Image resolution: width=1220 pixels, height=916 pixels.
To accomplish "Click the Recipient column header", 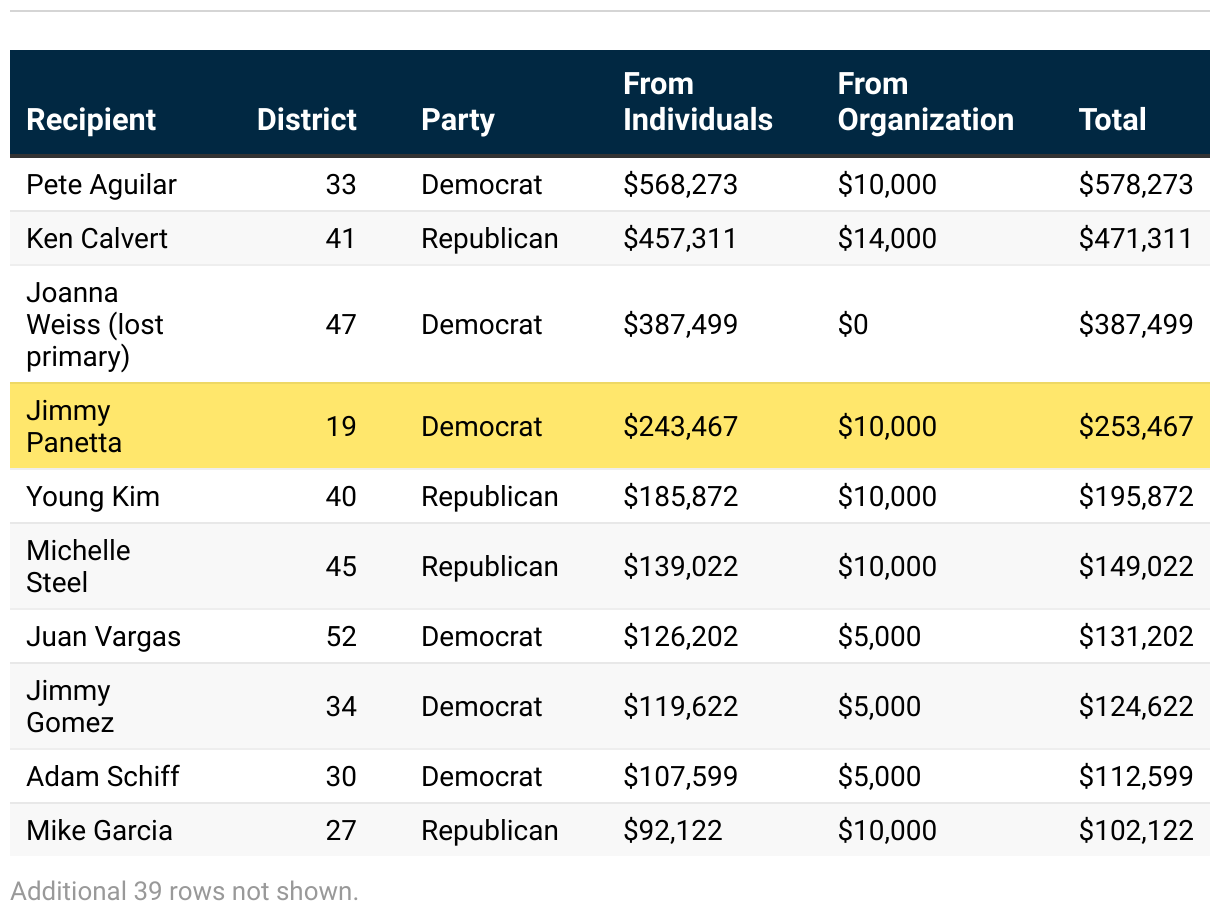I will pyautogui.click(x=91, y=120).
